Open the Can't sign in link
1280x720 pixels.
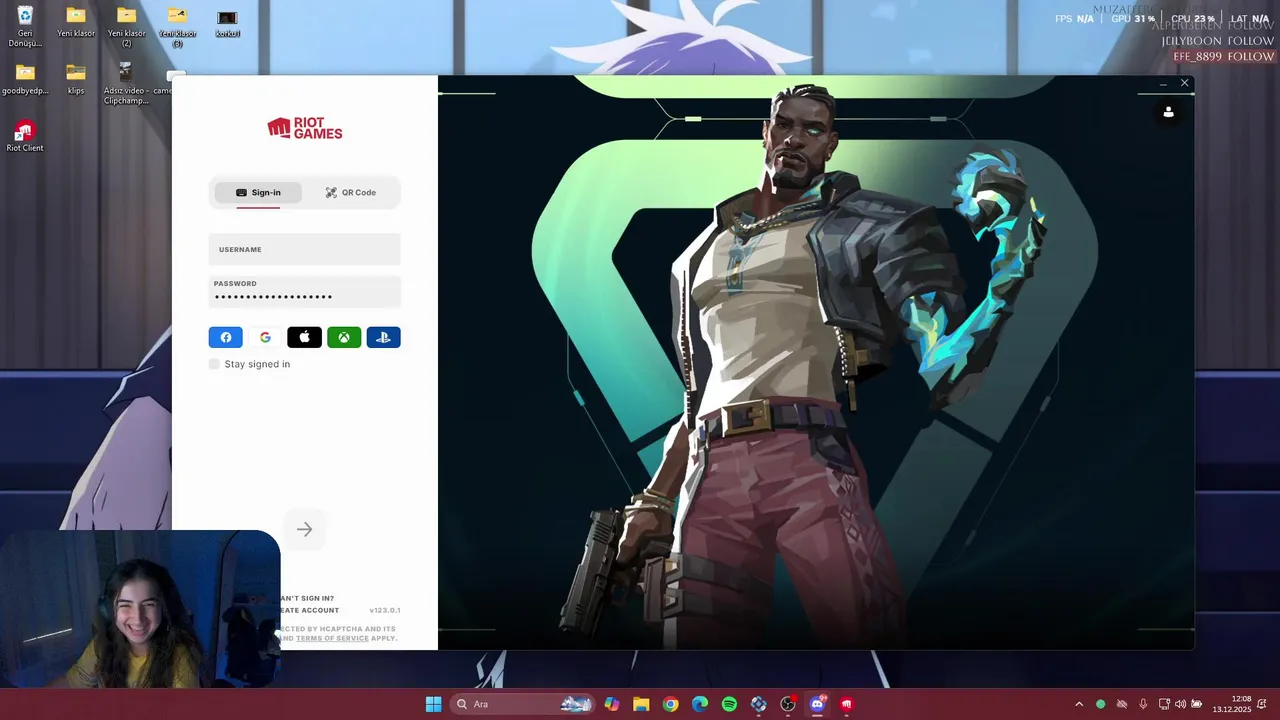(x=307, y=598)
